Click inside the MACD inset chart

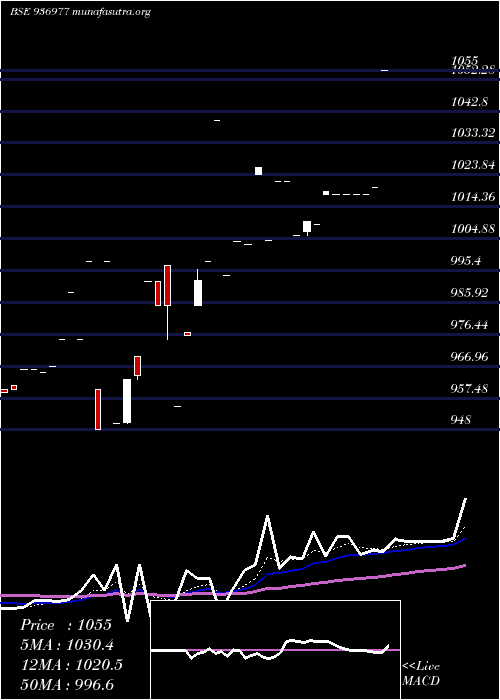tap(275, 650)
